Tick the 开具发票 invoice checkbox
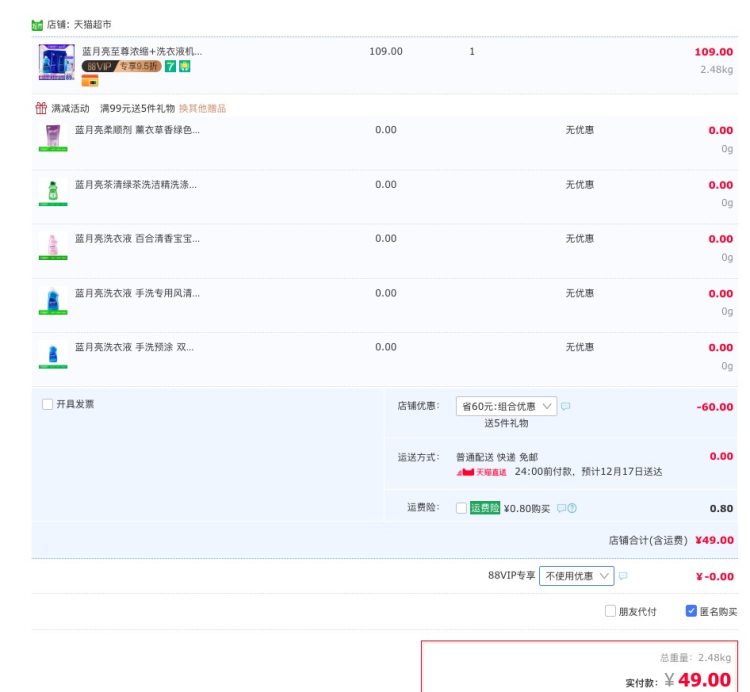The width and height of the screenshot is (750, 692). point(47,405)
